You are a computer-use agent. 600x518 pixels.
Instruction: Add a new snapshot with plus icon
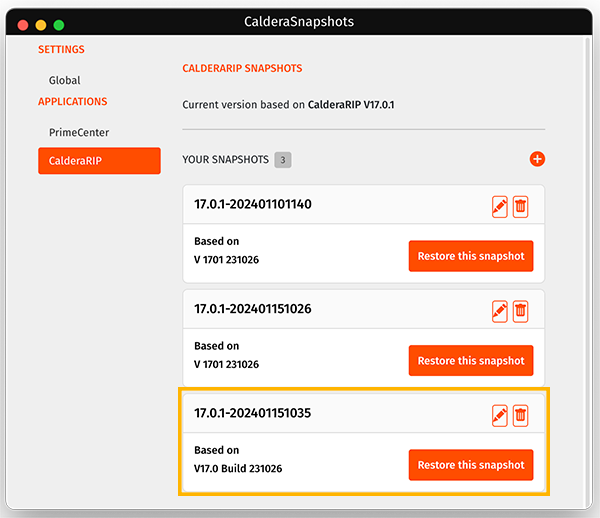[537, 159]
